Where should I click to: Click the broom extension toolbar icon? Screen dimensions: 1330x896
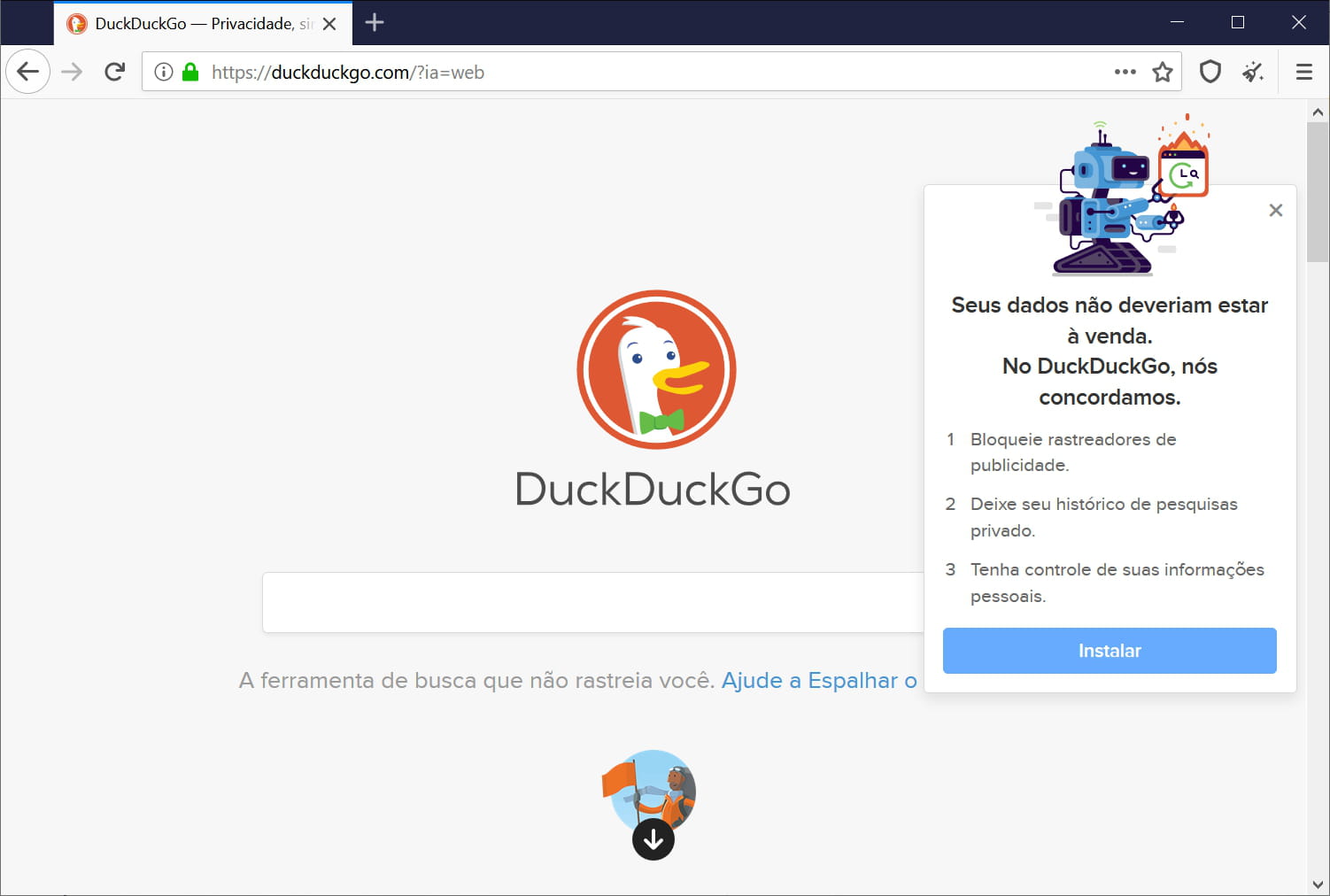(x=1252, y=72)
